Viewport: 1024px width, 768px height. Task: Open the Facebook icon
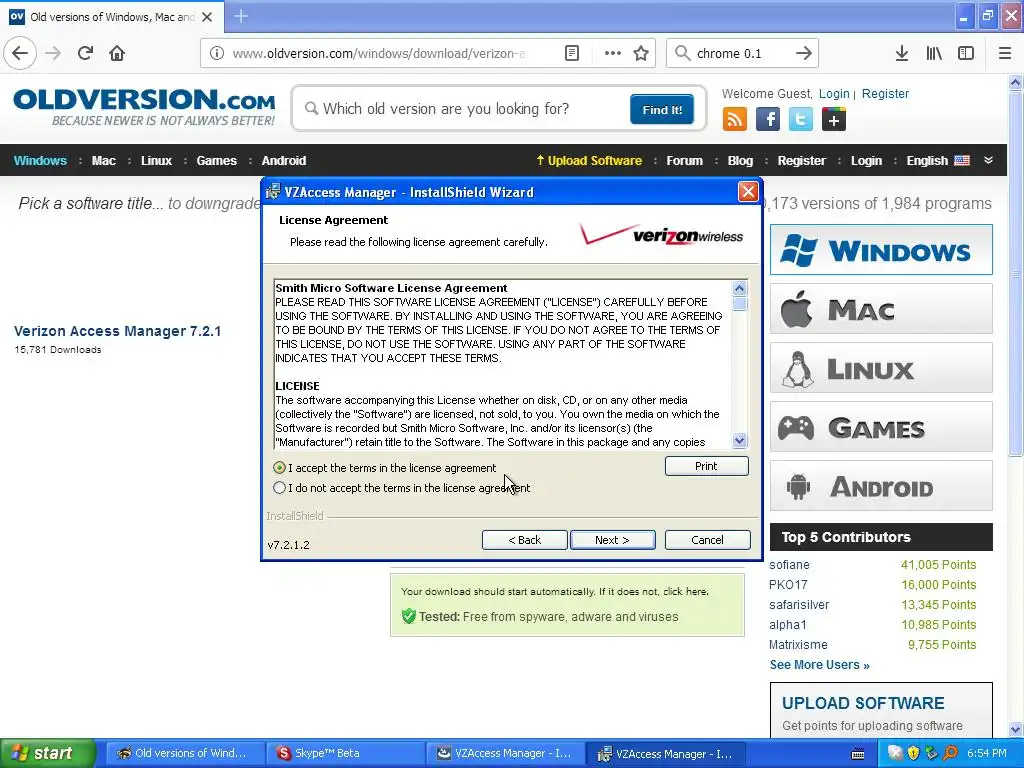(768, 120)
